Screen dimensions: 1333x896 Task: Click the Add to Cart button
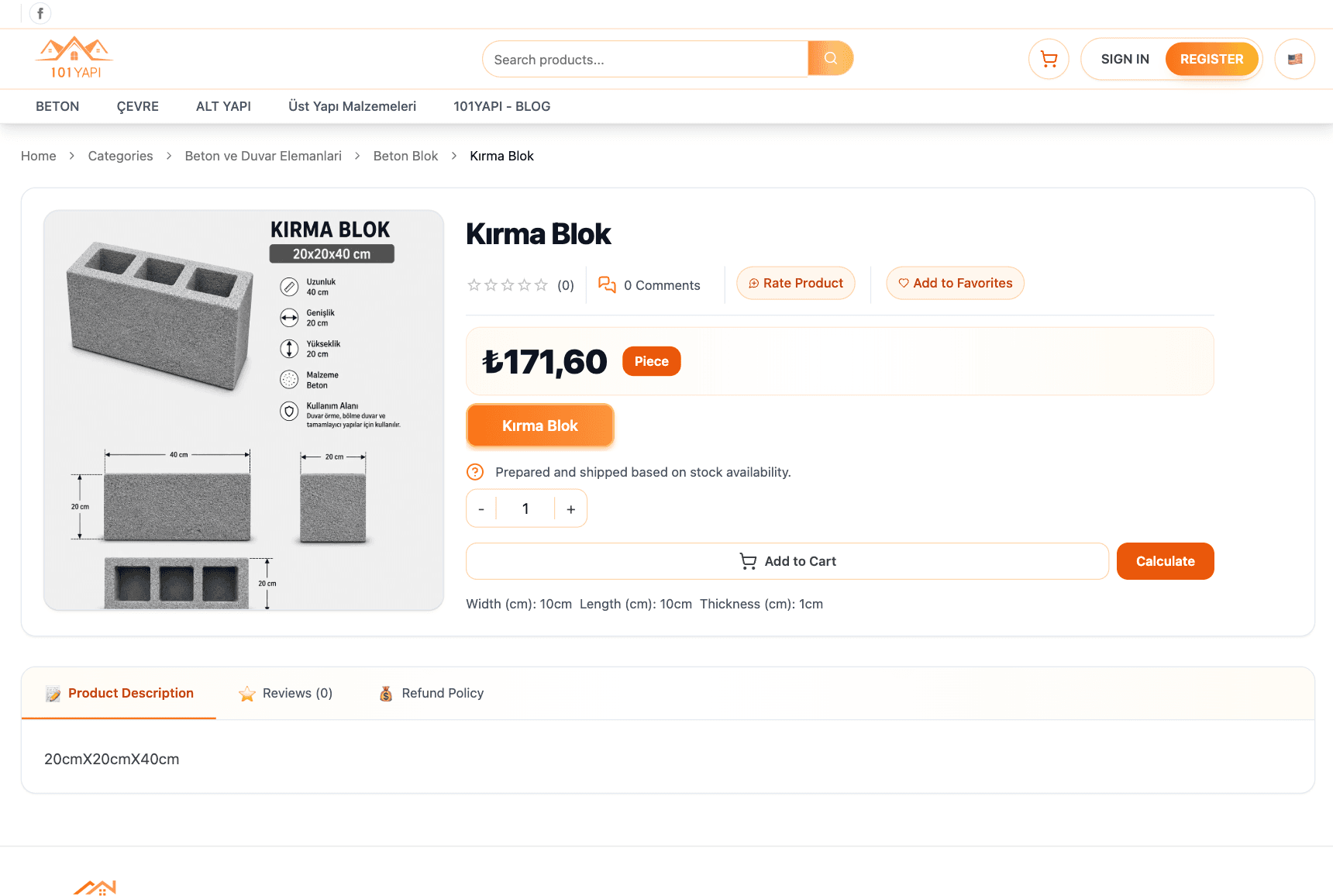pyautogui.click(x=787, y=561)
